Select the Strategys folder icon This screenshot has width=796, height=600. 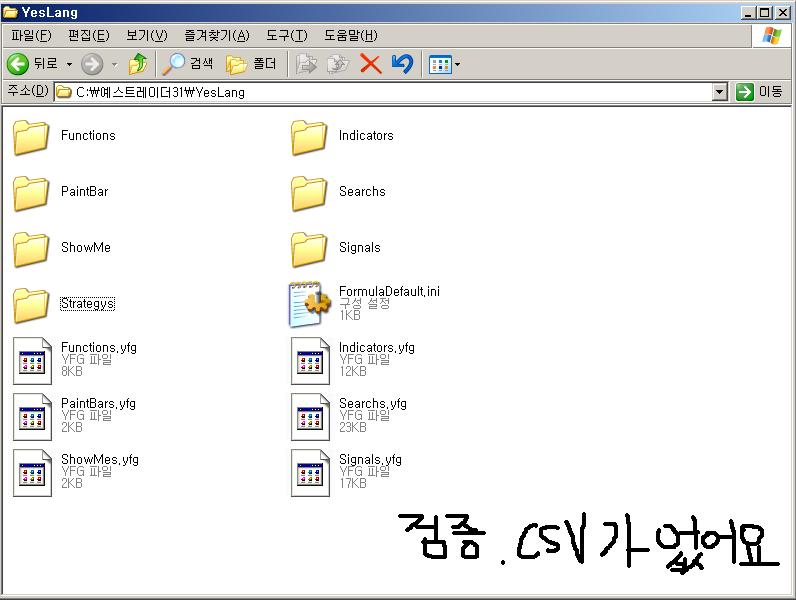pyautogui.click(x=31, y=305)
